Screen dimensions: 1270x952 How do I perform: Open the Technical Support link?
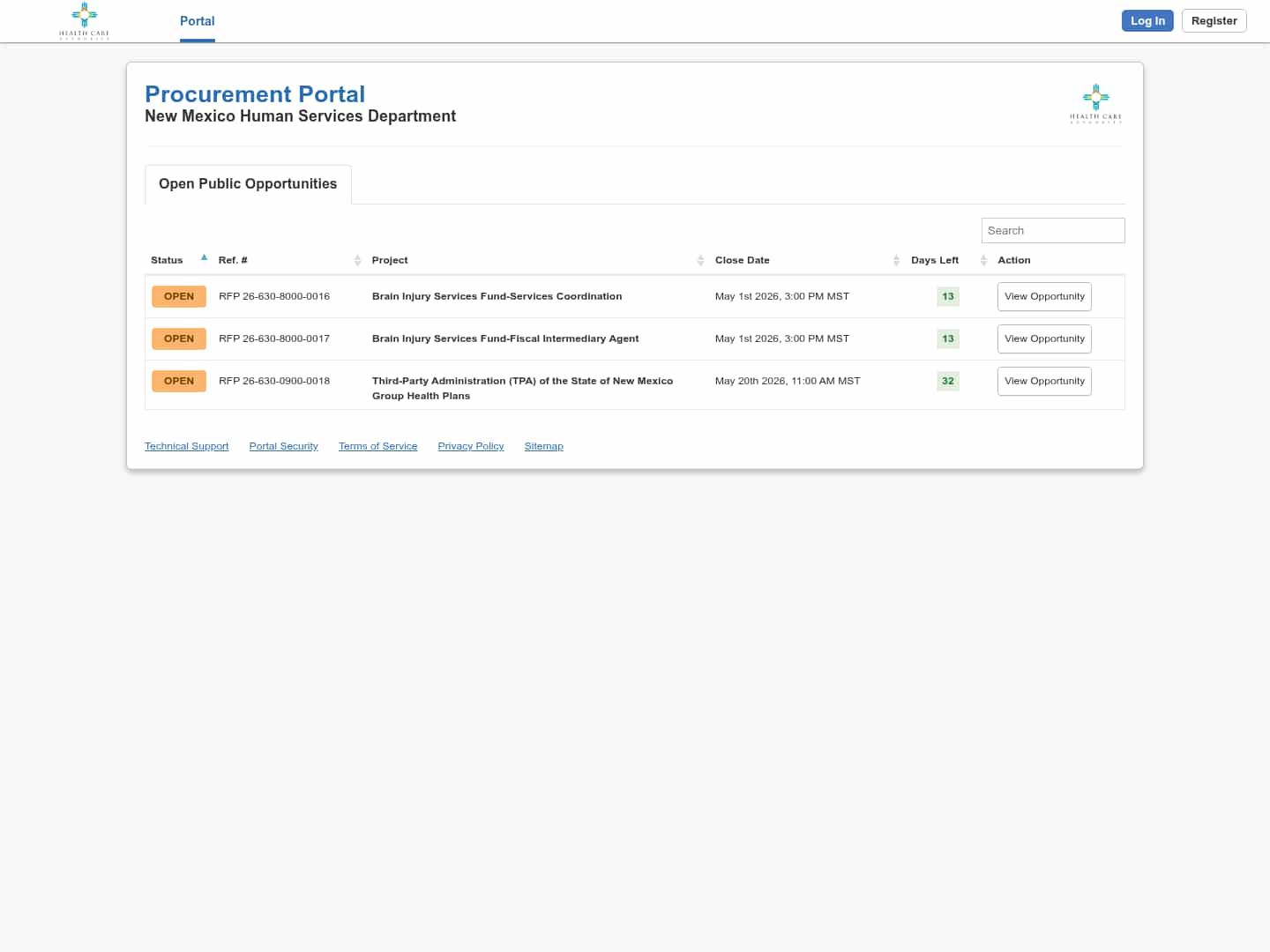point(186,447)
